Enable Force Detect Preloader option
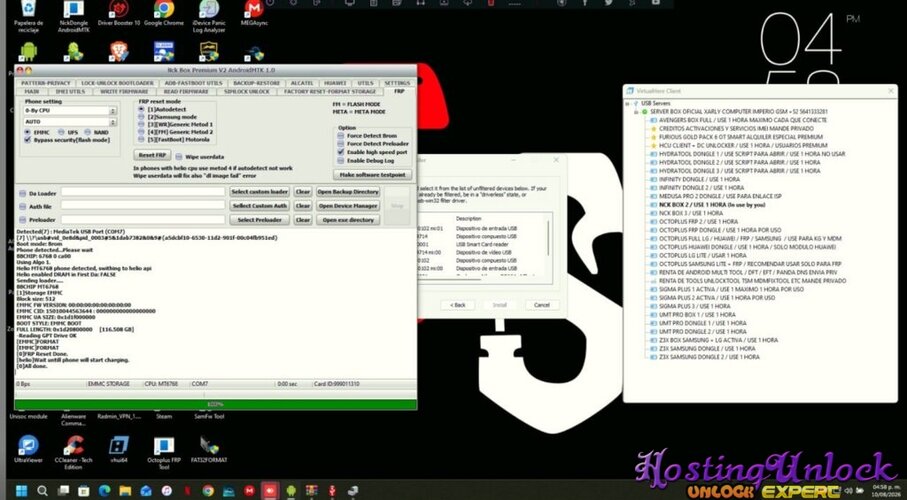This screenshot has width=907, height=500. (341, 144)
